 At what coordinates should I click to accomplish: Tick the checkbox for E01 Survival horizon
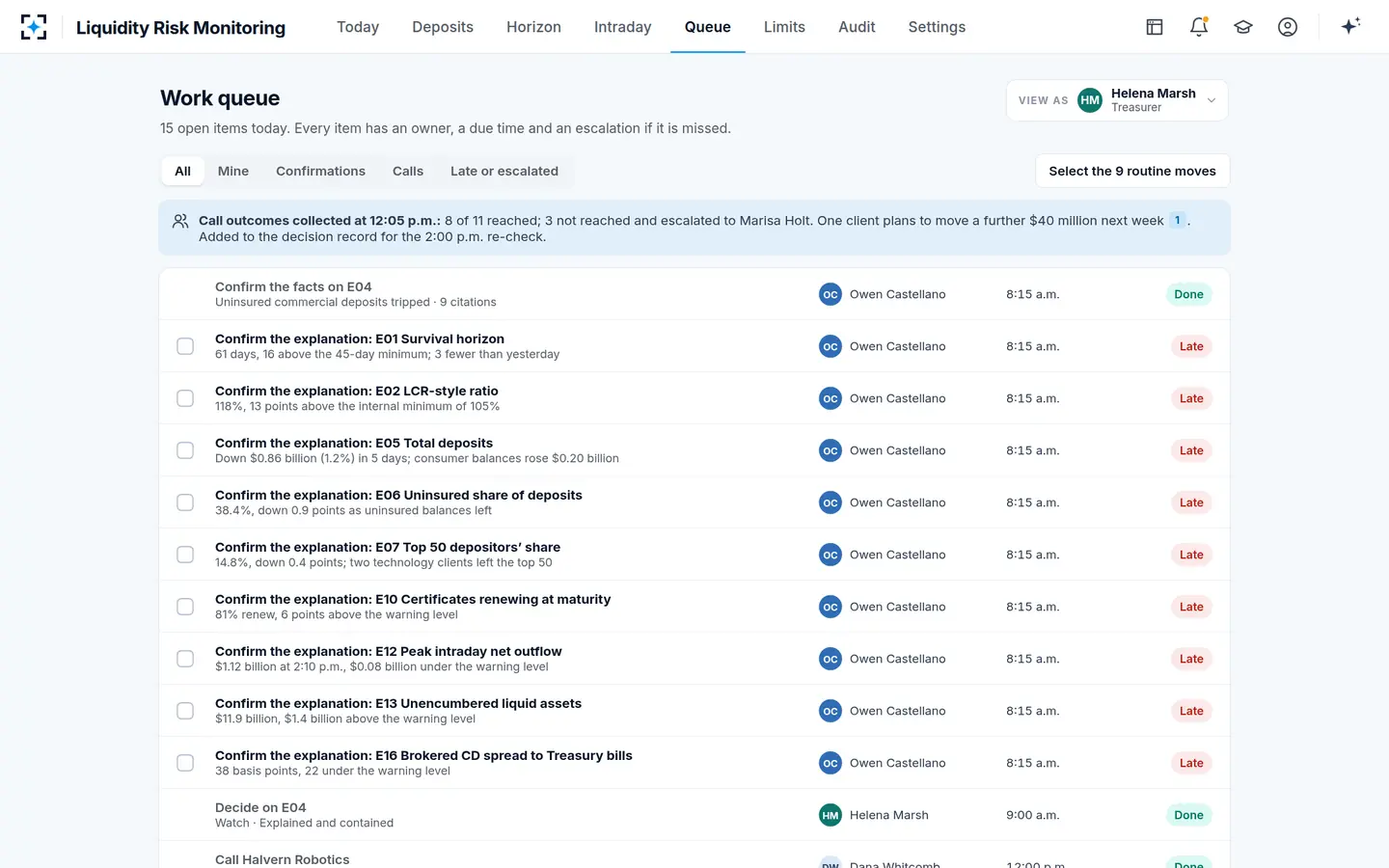[x=185, y=346]
